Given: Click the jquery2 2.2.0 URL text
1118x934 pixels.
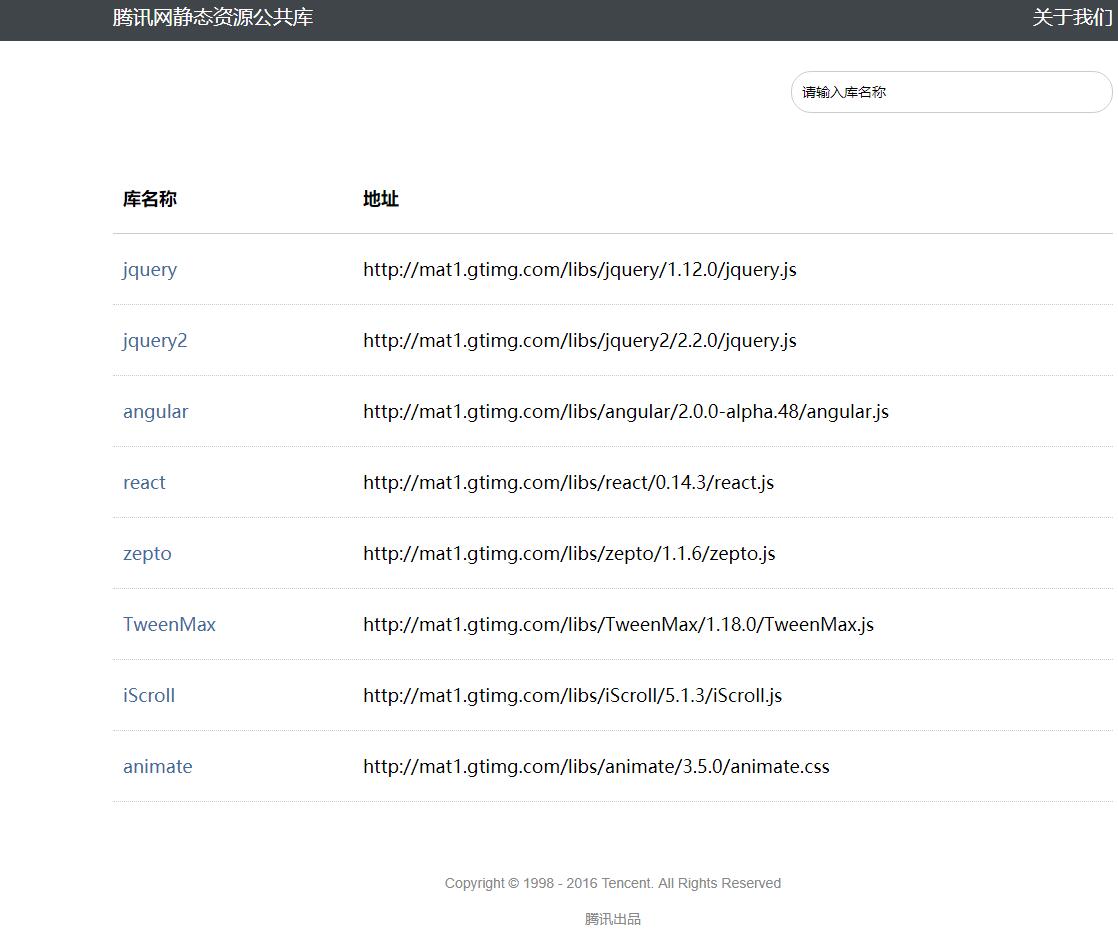Looking at the screenshot, I should pyautogui.click(x=579, y=341).
